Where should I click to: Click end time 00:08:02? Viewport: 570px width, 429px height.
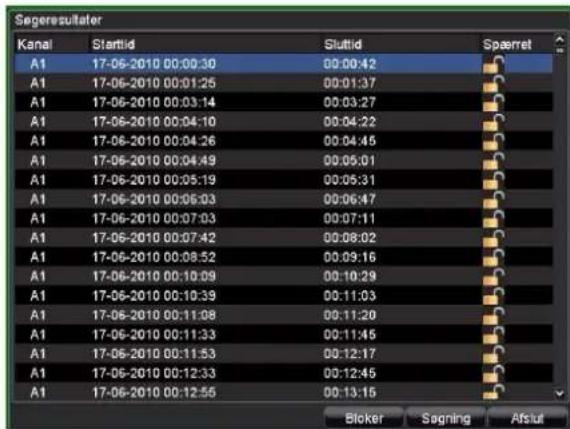[349, 238]
